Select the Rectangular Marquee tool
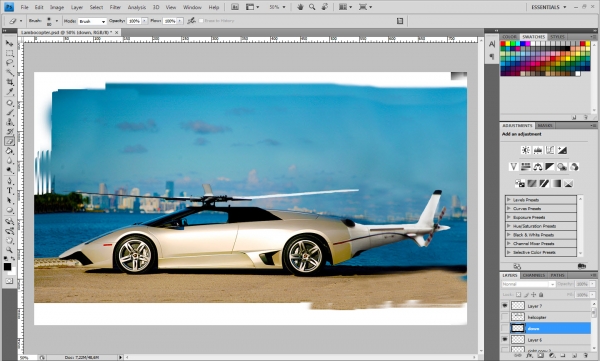600x361 pixels. point(9,53)
